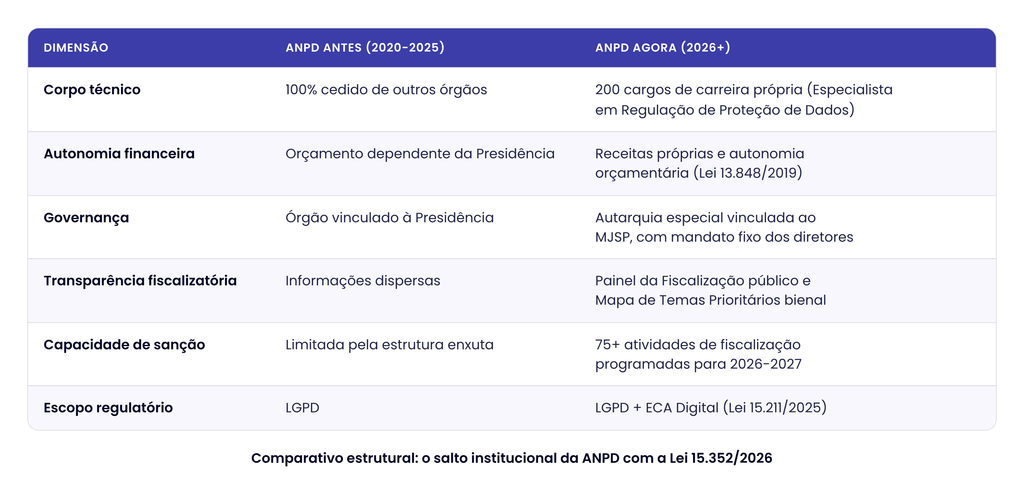1024x495 pixels.
Task: Select the Autonomia financeira row label
Action: [x=119, y=153]
